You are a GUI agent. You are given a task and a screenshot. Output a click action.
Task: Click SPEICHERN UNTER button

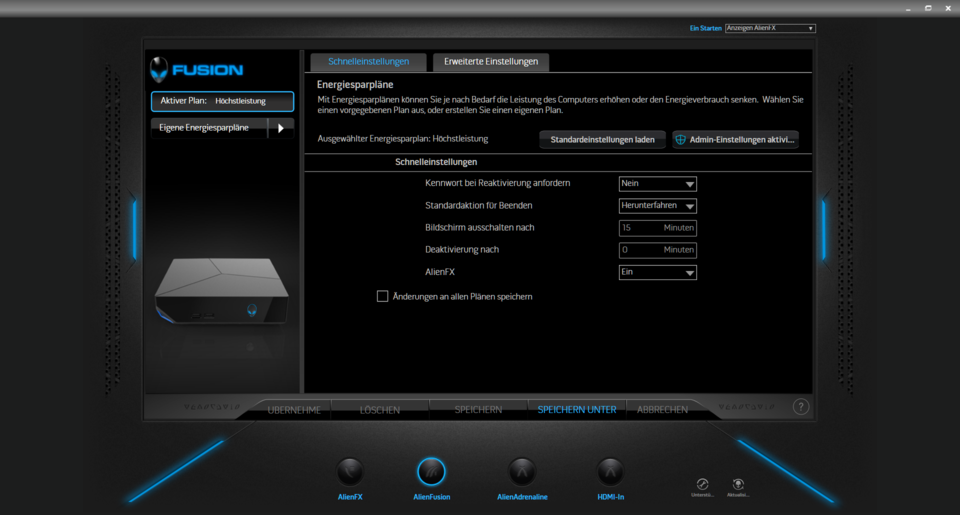[x=577, y=410]
